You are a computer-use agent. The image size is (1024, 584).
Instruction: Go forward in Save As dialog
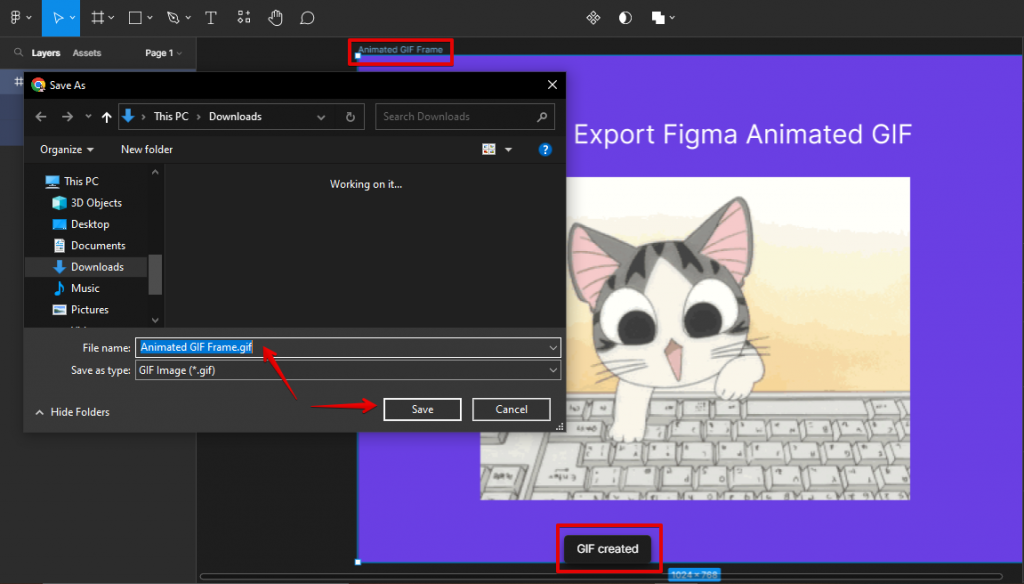click(67, 116)
